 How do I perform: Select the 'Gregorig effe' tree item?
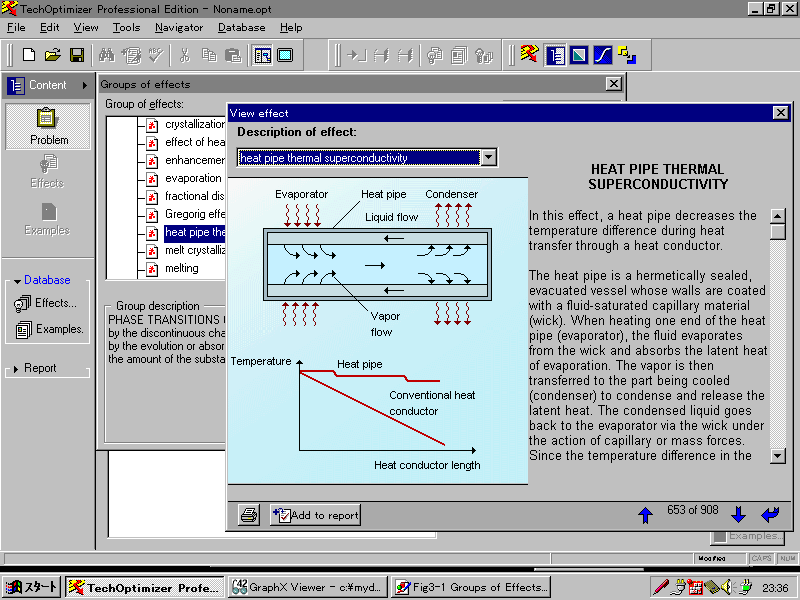pos(194,214)
